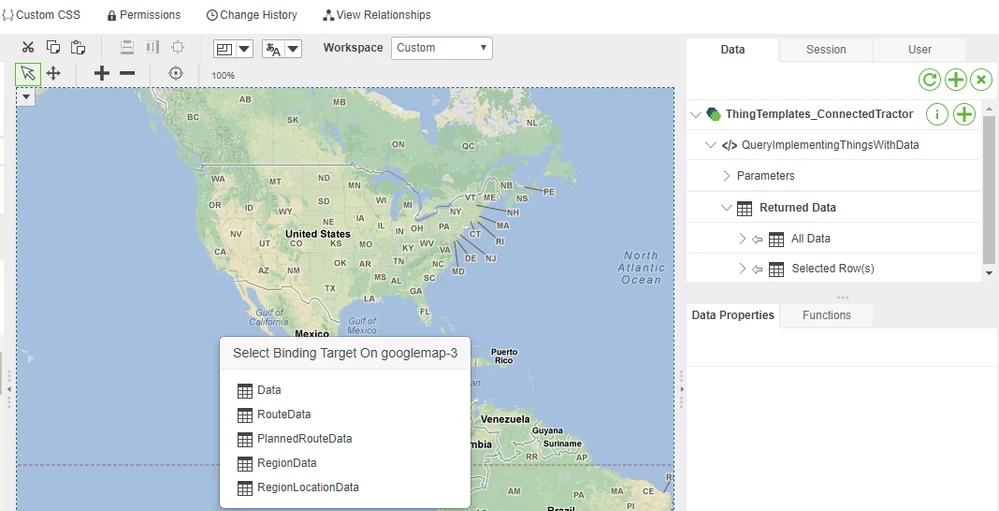The width and height of the screenshot is (999, 511).
Task: Switch to the Session tab
Action: pos(826,50)
